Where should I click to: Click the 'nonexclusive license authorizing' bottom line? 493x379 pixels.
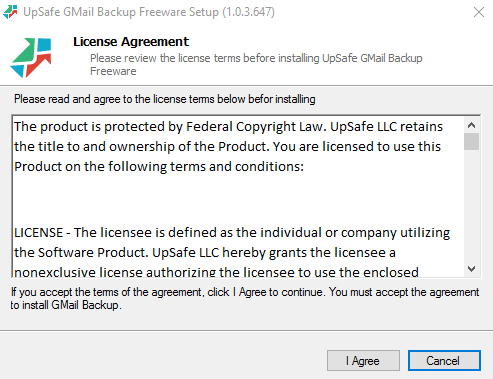coord(216,272)
